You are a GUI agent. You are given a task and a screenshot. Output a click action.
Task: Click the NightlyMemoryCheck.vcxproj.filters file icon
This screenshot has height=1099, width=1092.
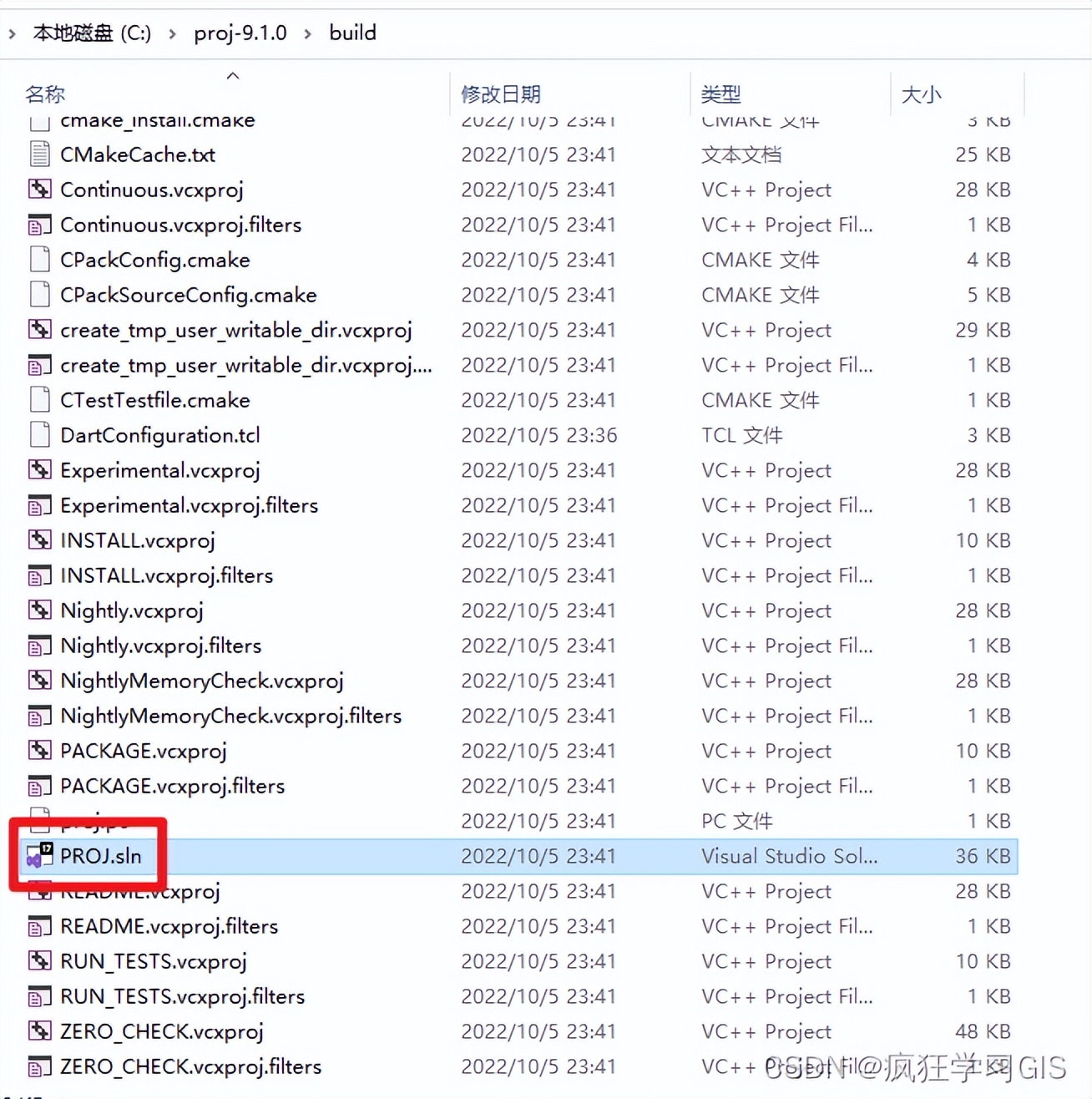pos(39,716)
